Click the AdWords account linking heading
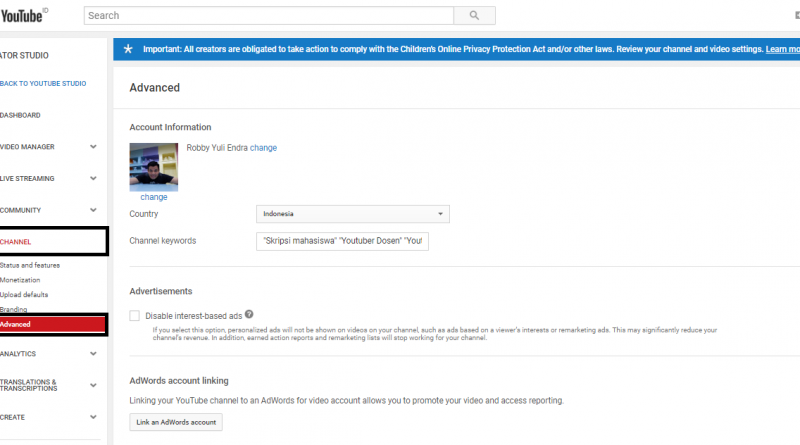Screen dimensions: 800x445 pos(179,381)
